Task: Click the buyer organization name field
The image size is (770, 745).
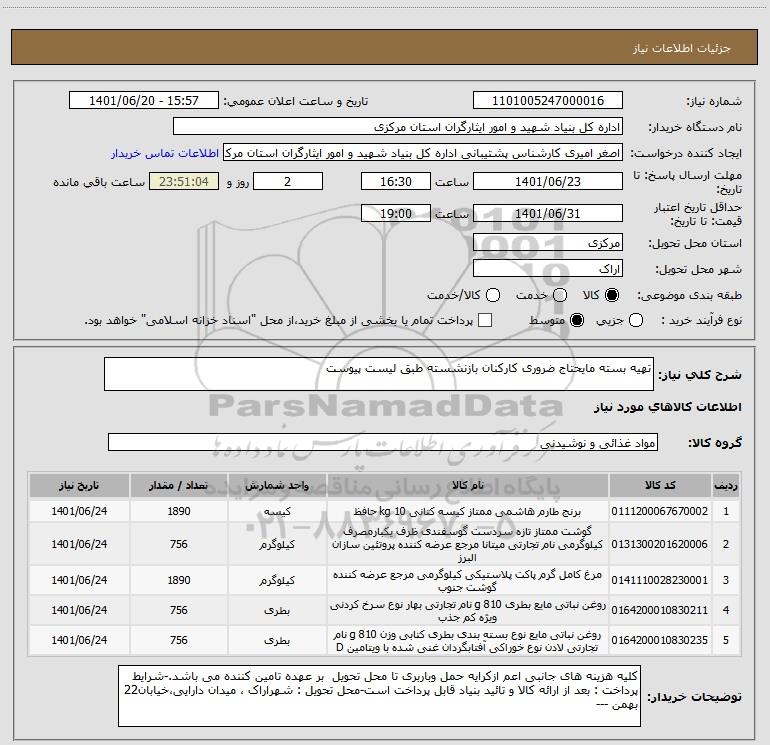Action: pos(398,127)
